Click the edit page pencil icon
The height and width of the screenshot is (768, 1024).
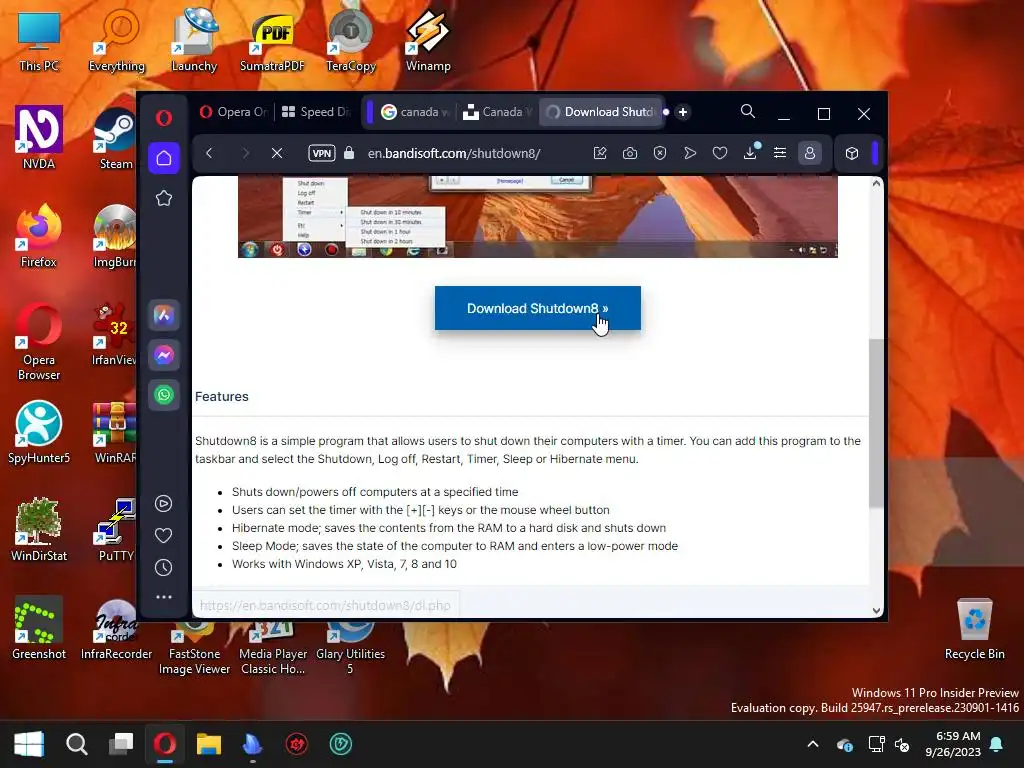coord(600,153)
